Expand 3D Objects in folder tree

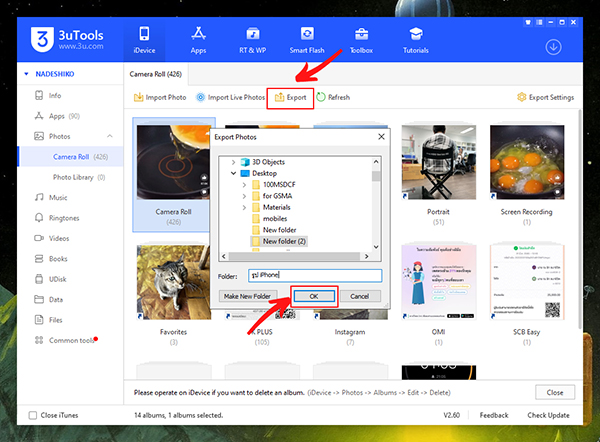(233, 162)
